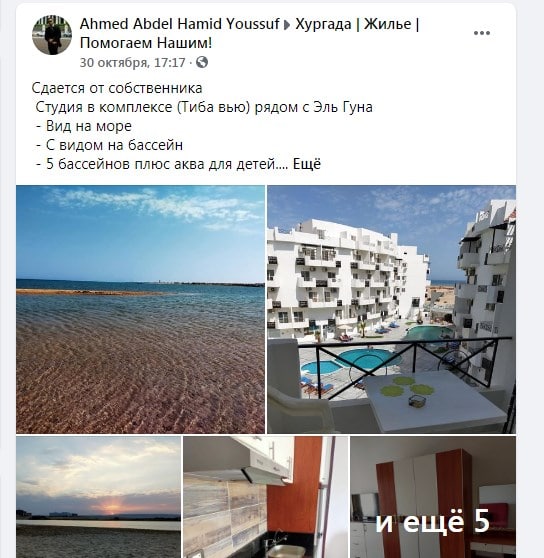The height and width of the screenshot is (558, 544).
Task: Click the globe public-visibility icon
Action: (202, 62)
